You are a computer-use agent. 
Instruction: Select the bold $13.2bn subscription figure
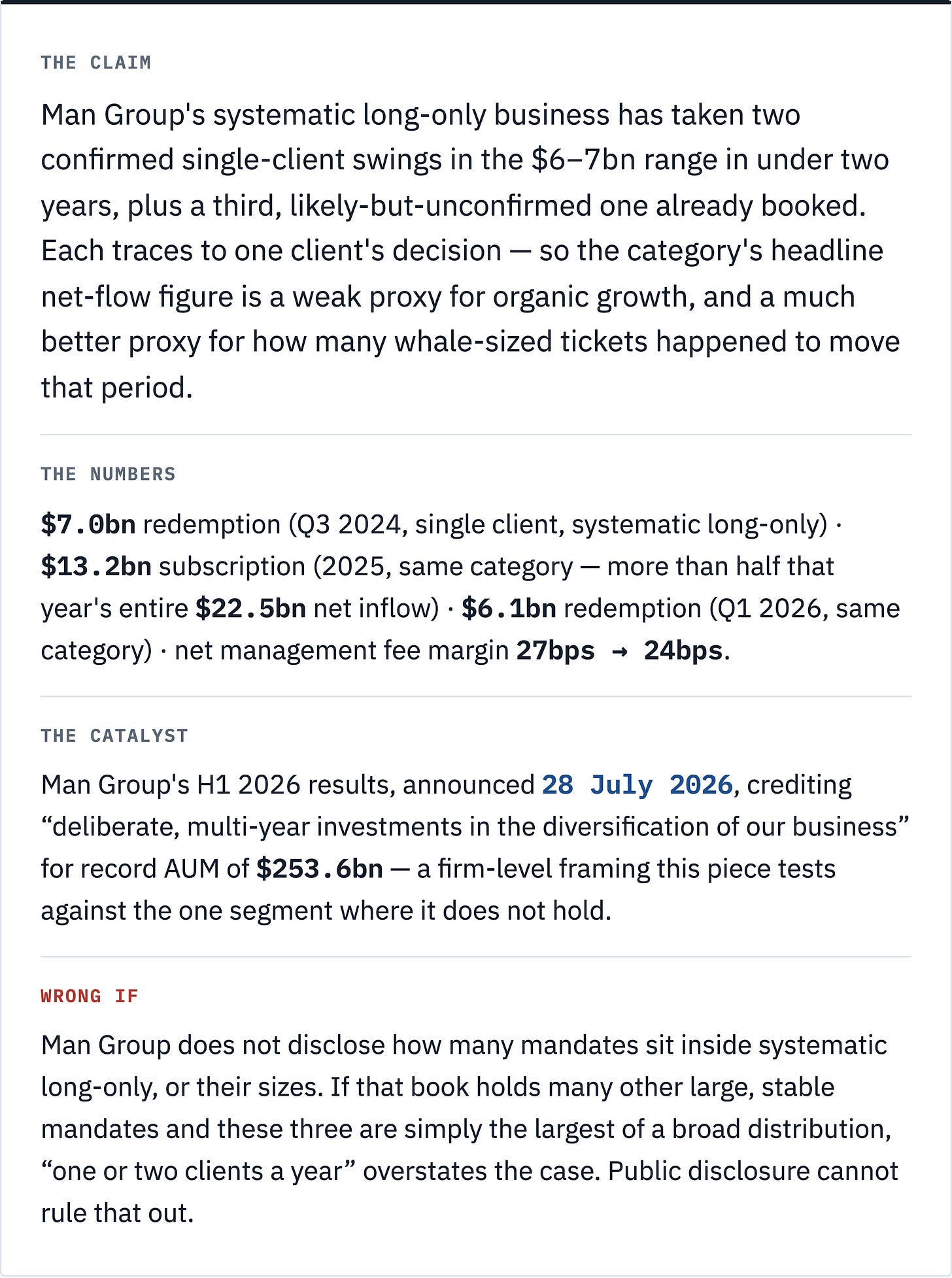pos(96,567)
